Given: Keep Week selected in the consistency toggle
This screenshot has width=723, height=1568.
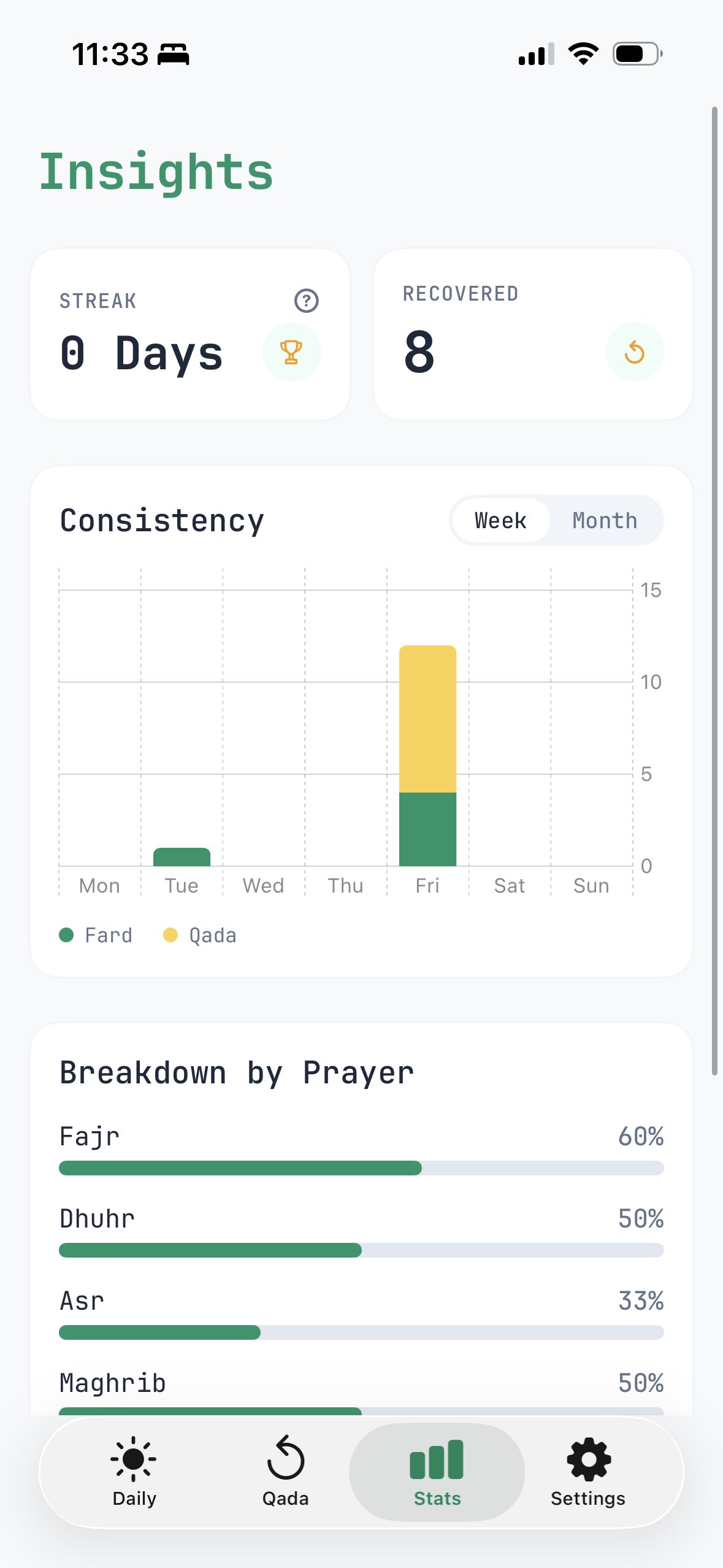Looking at the screenshot, I should [500, 520].
